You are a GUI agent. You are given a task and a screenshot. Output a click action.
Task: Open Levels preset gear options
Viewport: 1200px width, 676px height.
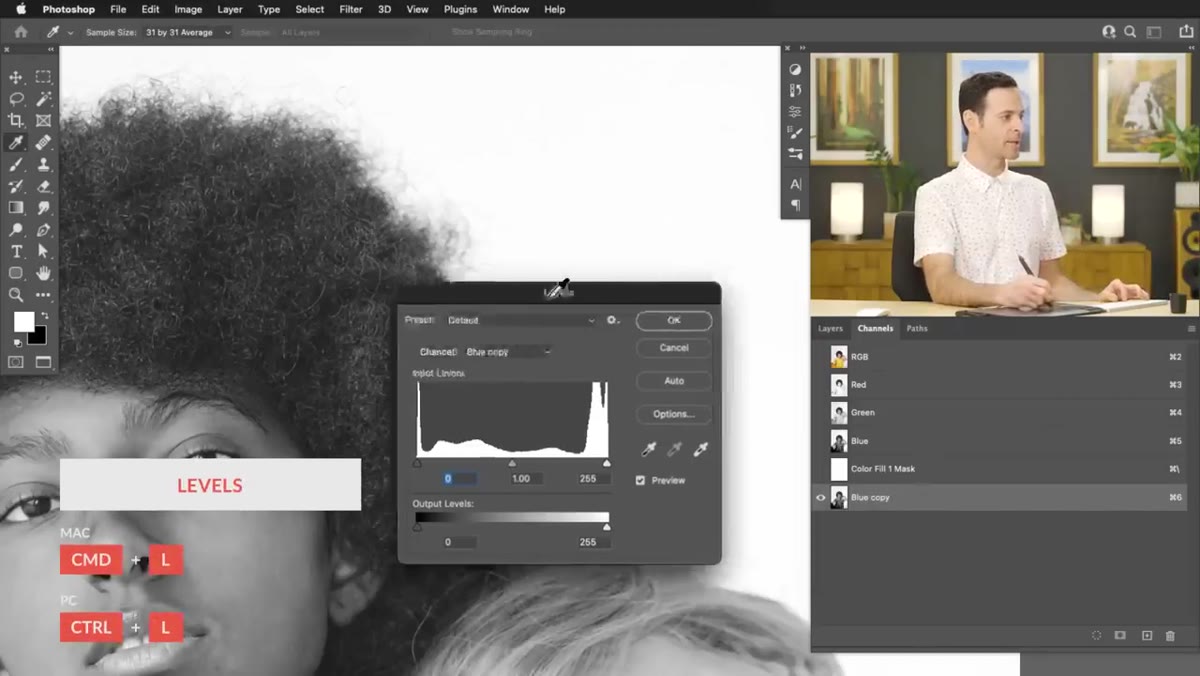pos(613,320)
